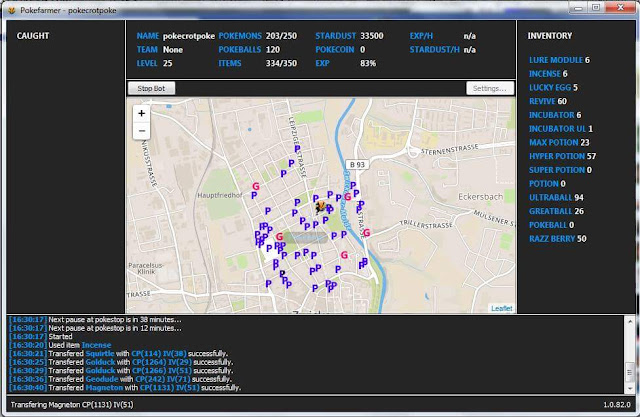Click the gym marker below the B 93 label
Screen dimensions: 640x417
[x=348, y=197]
